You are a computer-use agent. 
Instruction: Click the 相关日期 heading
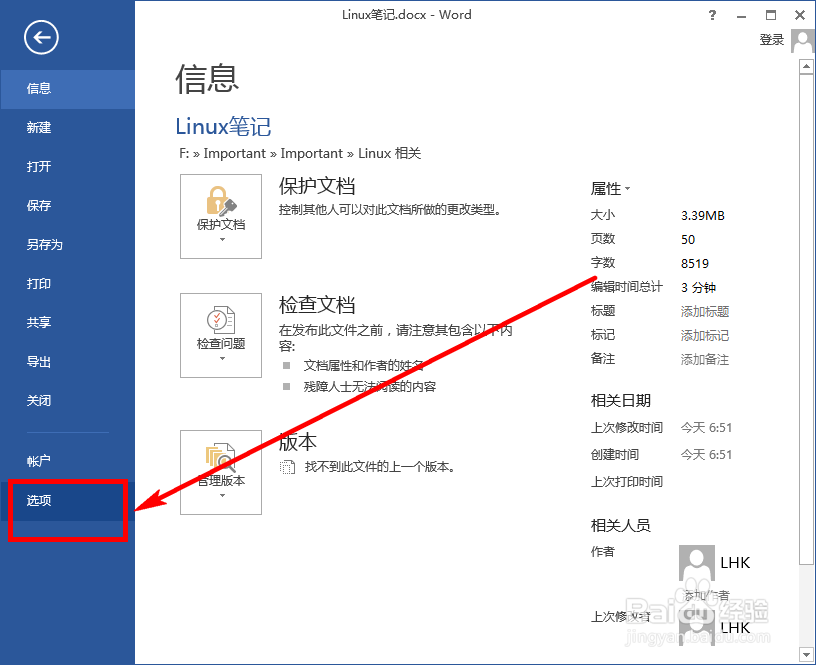tap(621, 401)
